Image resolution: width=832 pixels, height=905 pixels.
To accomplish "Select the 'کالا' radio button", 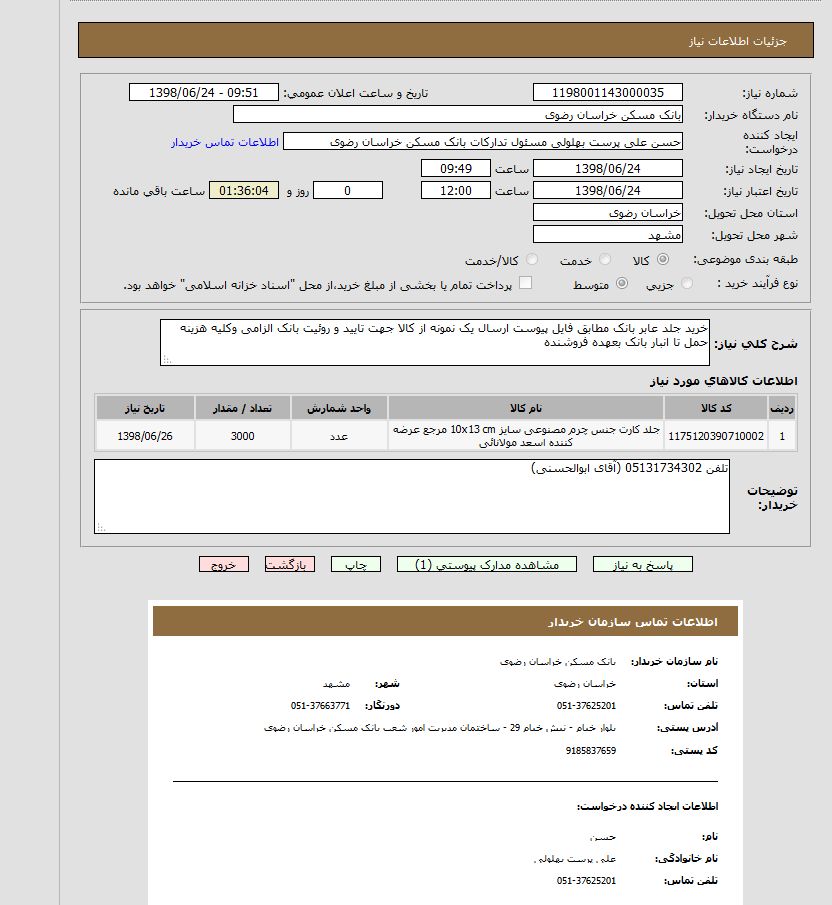I will coord(662,260).
